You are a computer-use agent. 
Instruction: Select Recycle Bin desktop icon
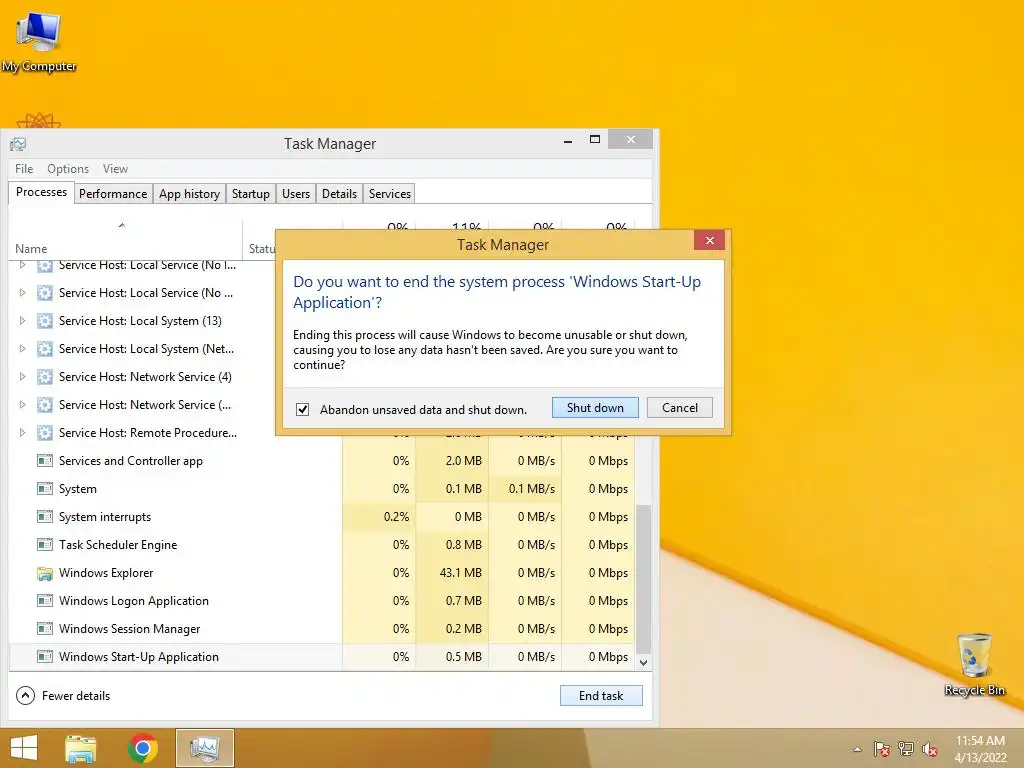point(974,664)
